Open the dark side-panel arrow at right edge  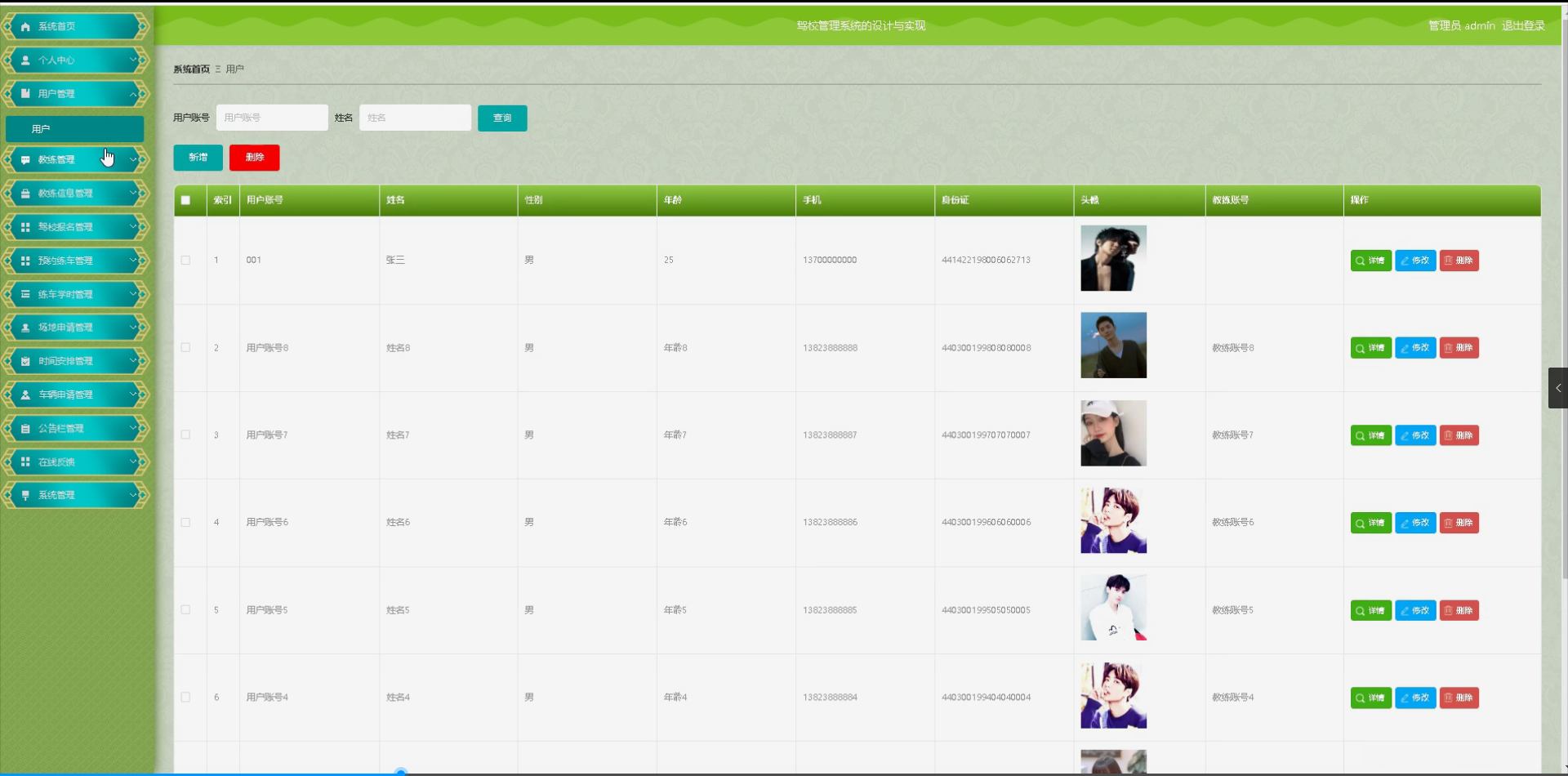(1558, 388)
